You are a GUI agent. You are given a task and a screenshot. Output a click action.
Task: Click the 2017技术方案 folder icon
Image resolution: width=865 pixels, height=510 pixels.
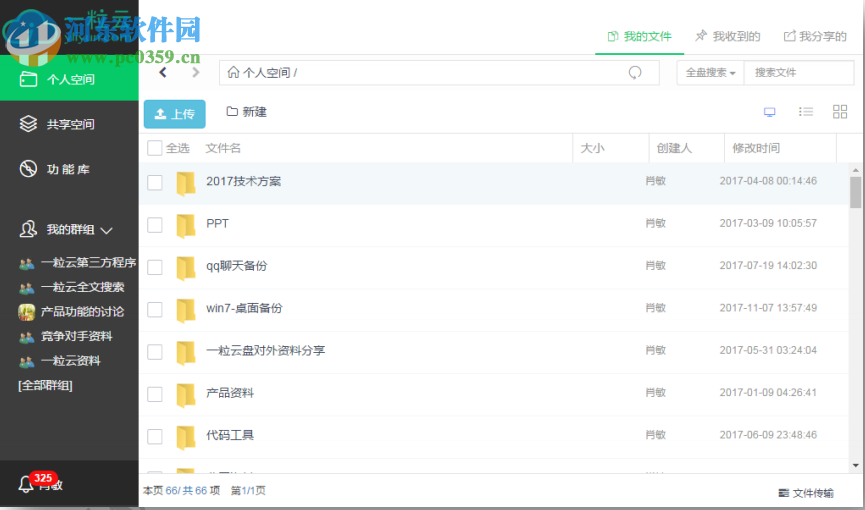click(186, 183)
